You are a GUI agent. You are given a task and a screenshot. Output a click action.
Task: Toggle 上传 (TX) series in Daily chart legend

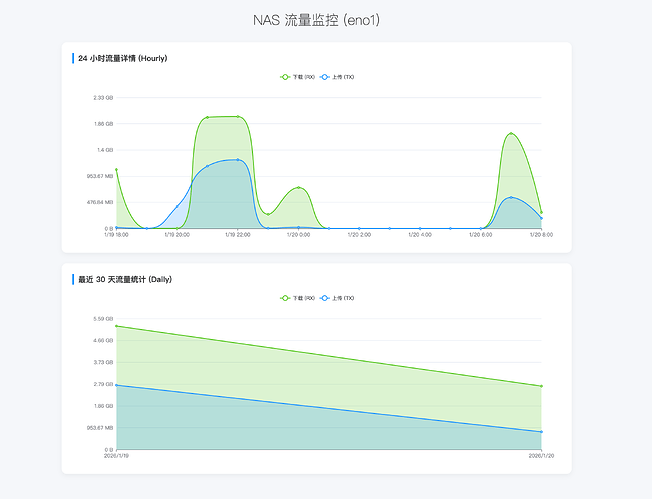[337, 298]
